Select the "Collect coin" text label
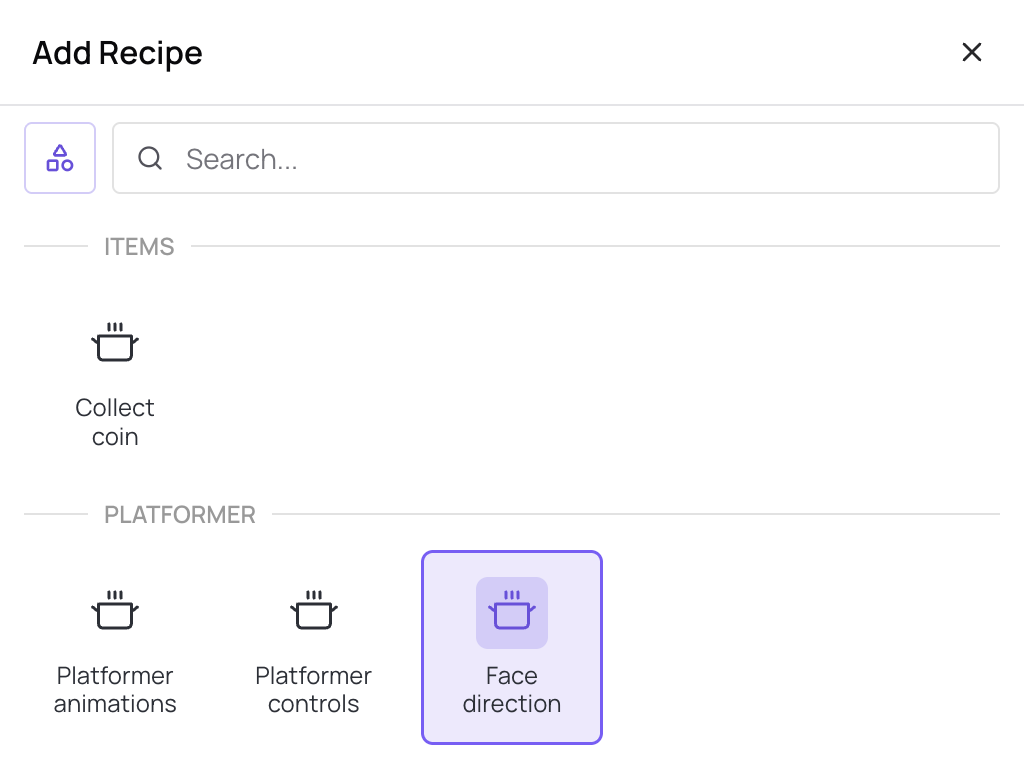 pyautogui.click(x=115, y=422)
